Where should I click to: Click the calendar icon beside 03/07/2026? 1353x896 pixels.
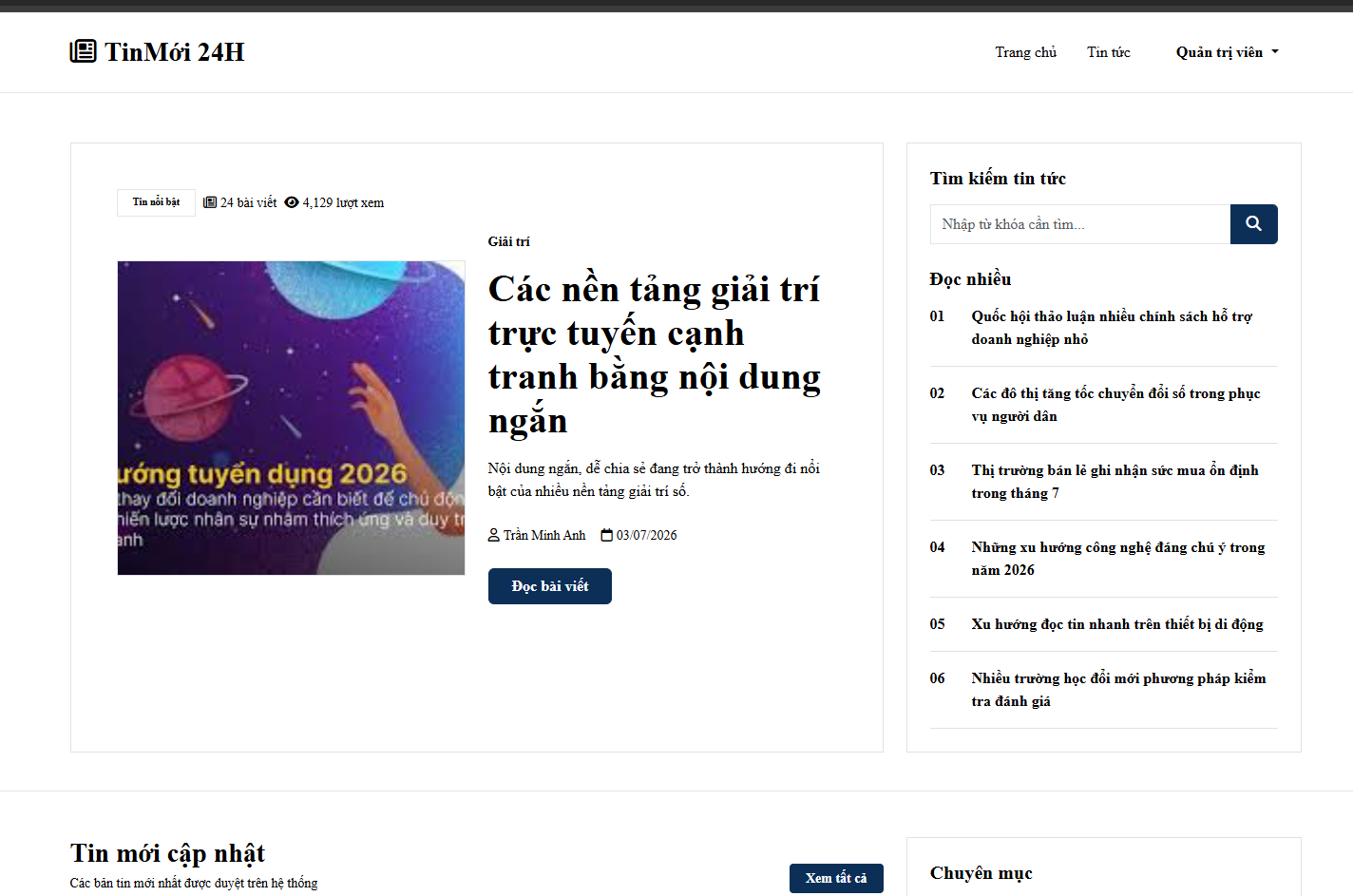click(607, 535)
